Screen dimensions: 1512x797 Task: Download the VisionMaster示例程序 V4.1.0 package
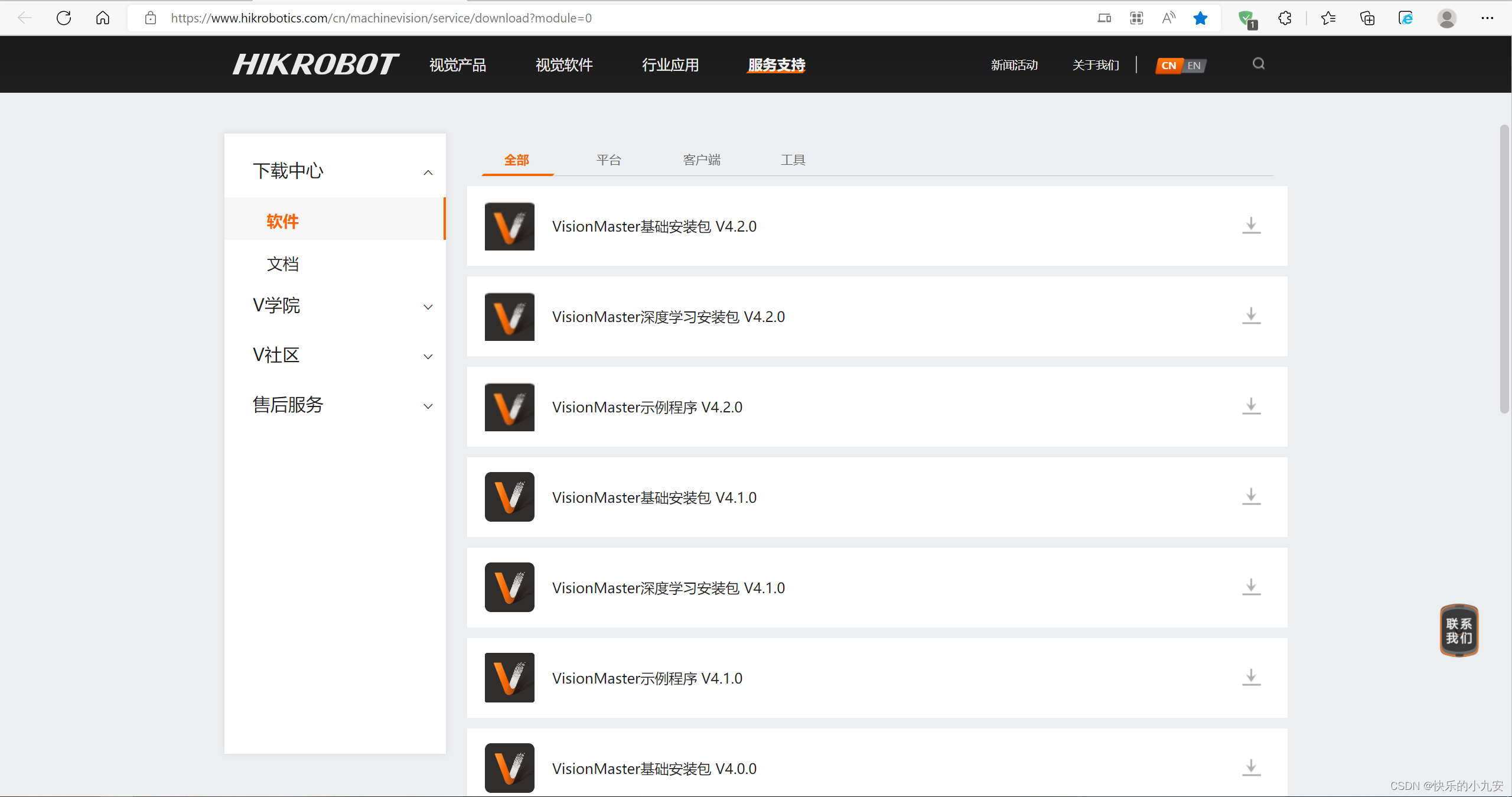(1250, 678)
